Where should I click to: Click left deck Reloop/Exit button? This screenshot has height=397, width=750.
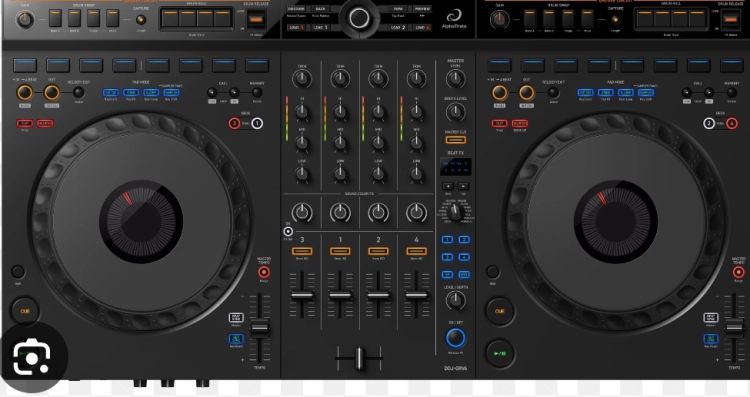(78, 92)
